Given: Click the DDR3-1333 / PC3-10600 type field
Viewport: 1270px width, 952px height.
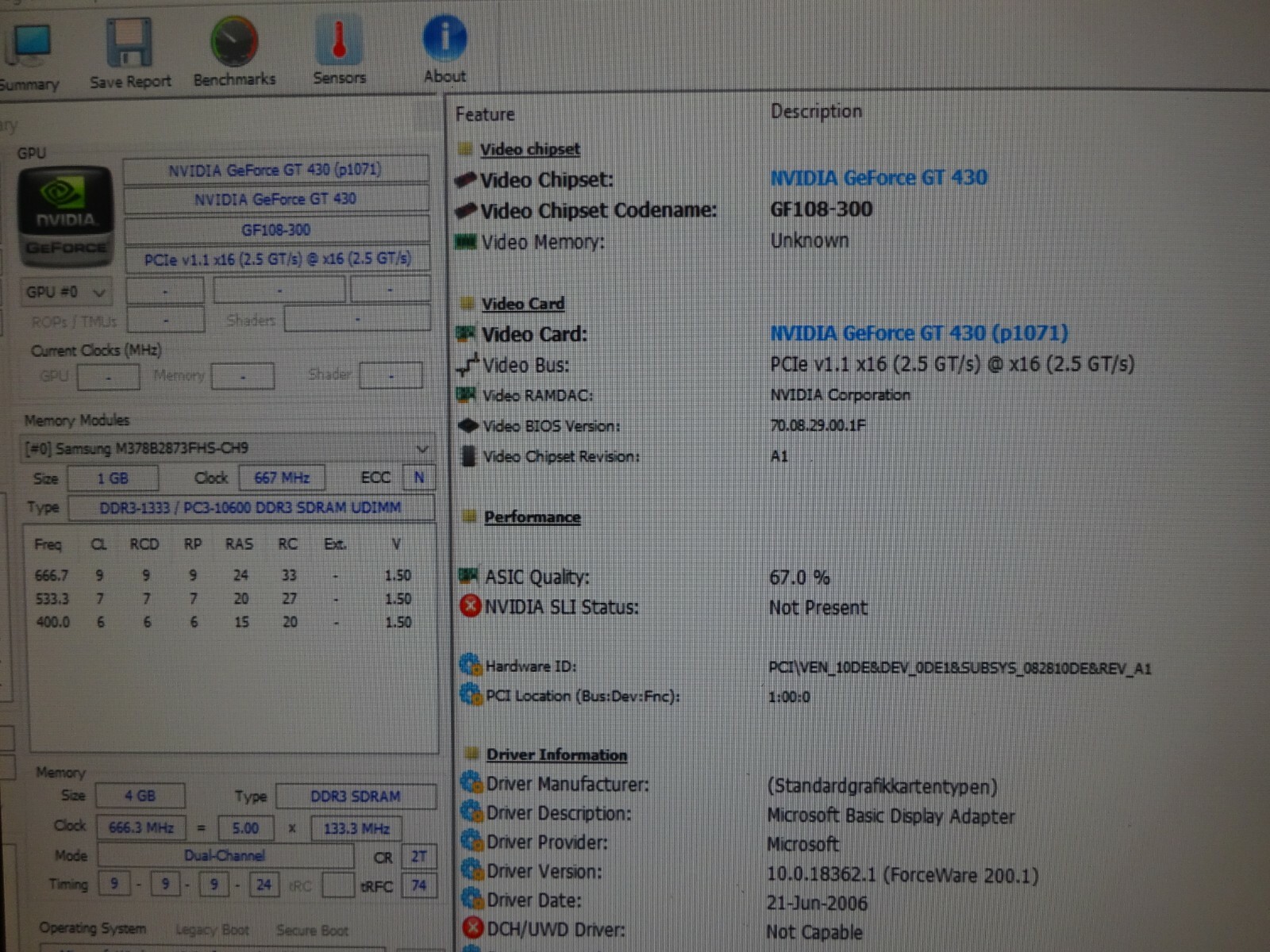Looking at the screenshot, I should 251,508.
